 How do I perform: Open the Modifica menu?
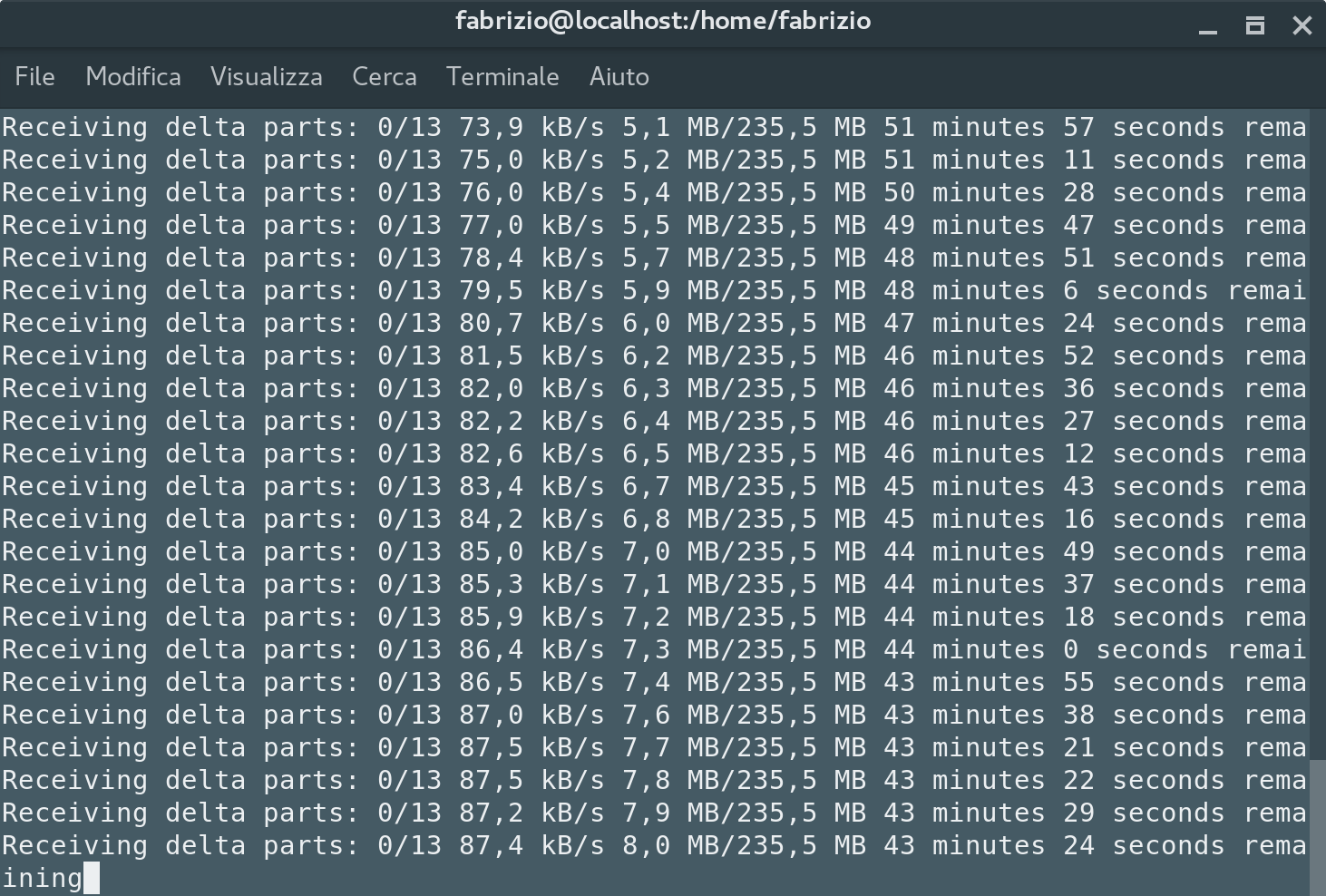132,77
